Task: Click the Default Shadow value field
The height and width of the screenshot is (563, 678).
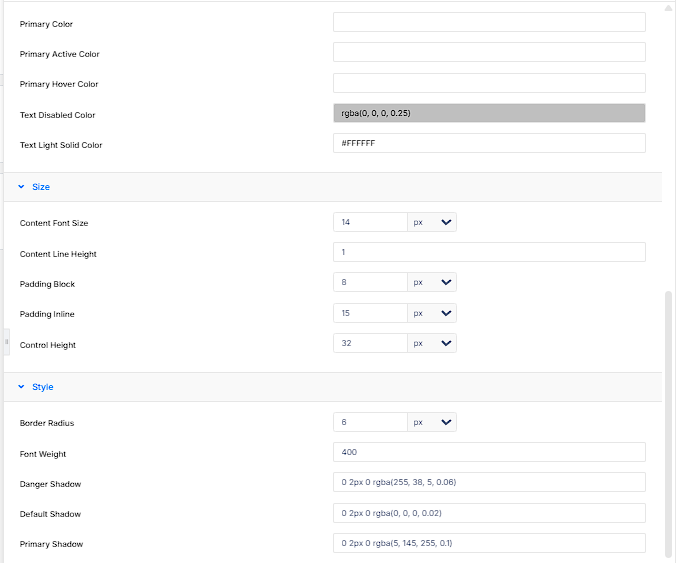Action: tap(489, 513)
